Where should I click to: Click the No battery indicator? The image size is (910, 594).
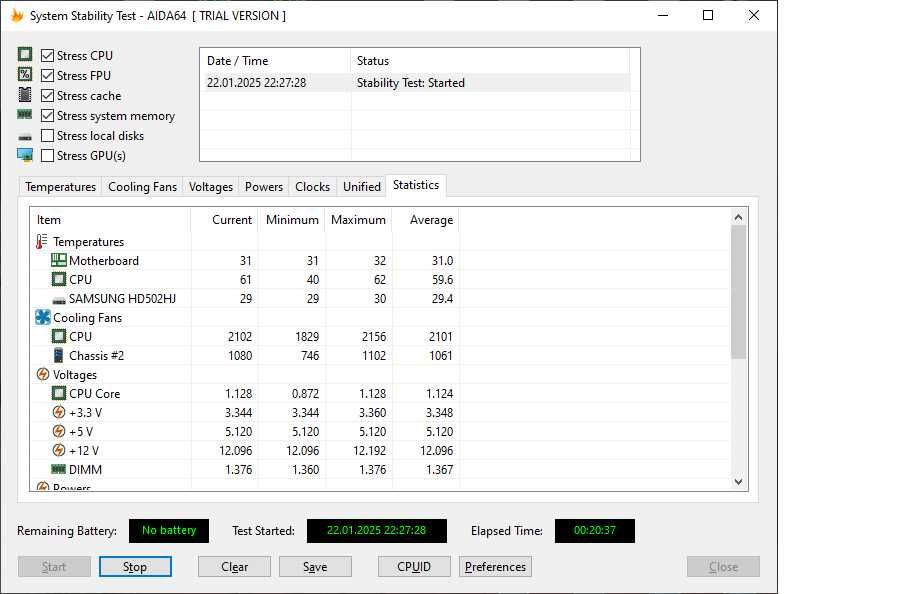coord(169,530)
